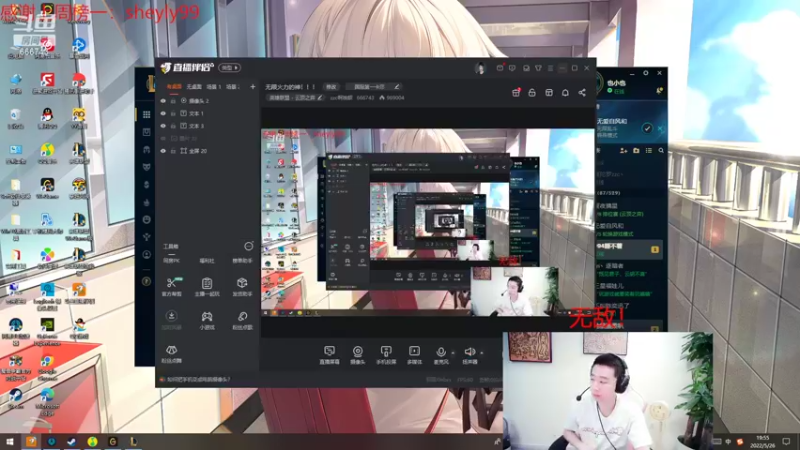Click add-friend icon in League friends panel
Screen dimensions: 800x450
tap(623, 151)
